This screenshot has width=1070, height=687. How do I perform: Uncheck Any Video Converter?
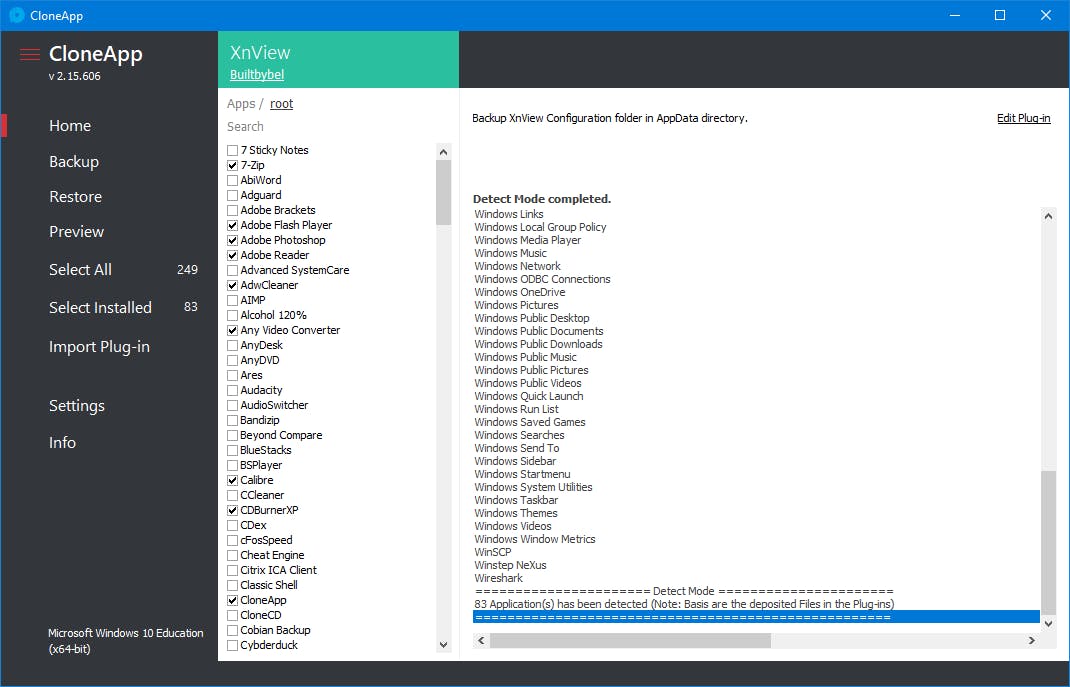pyautogui.click(x=233, y=330)
